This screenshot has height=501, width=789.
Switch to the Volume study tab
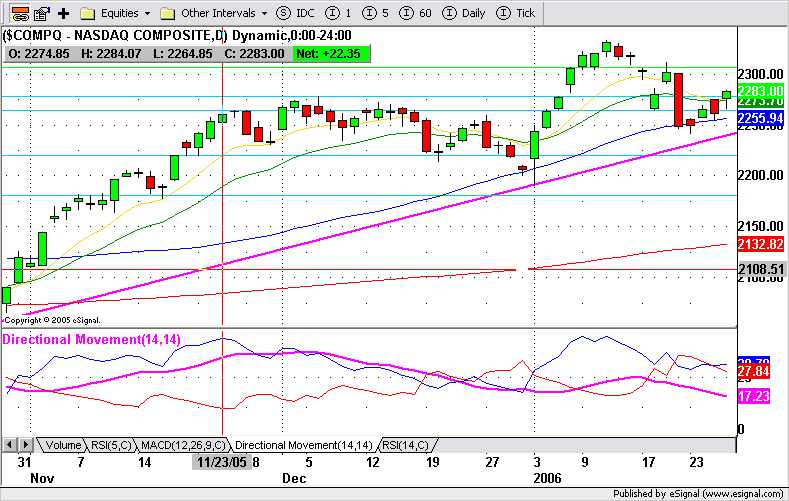62,445
